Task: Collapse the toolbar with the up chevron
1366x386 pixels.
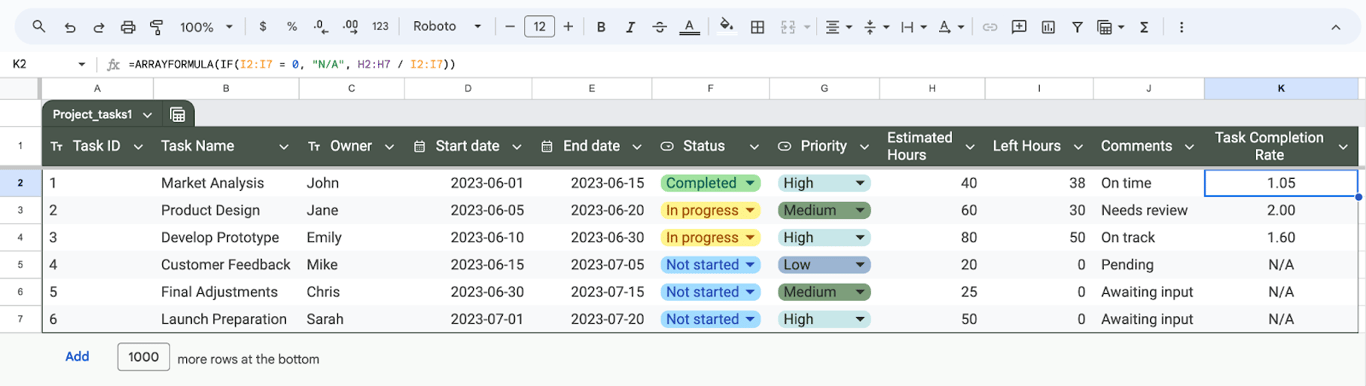Action: (1335, 27)
